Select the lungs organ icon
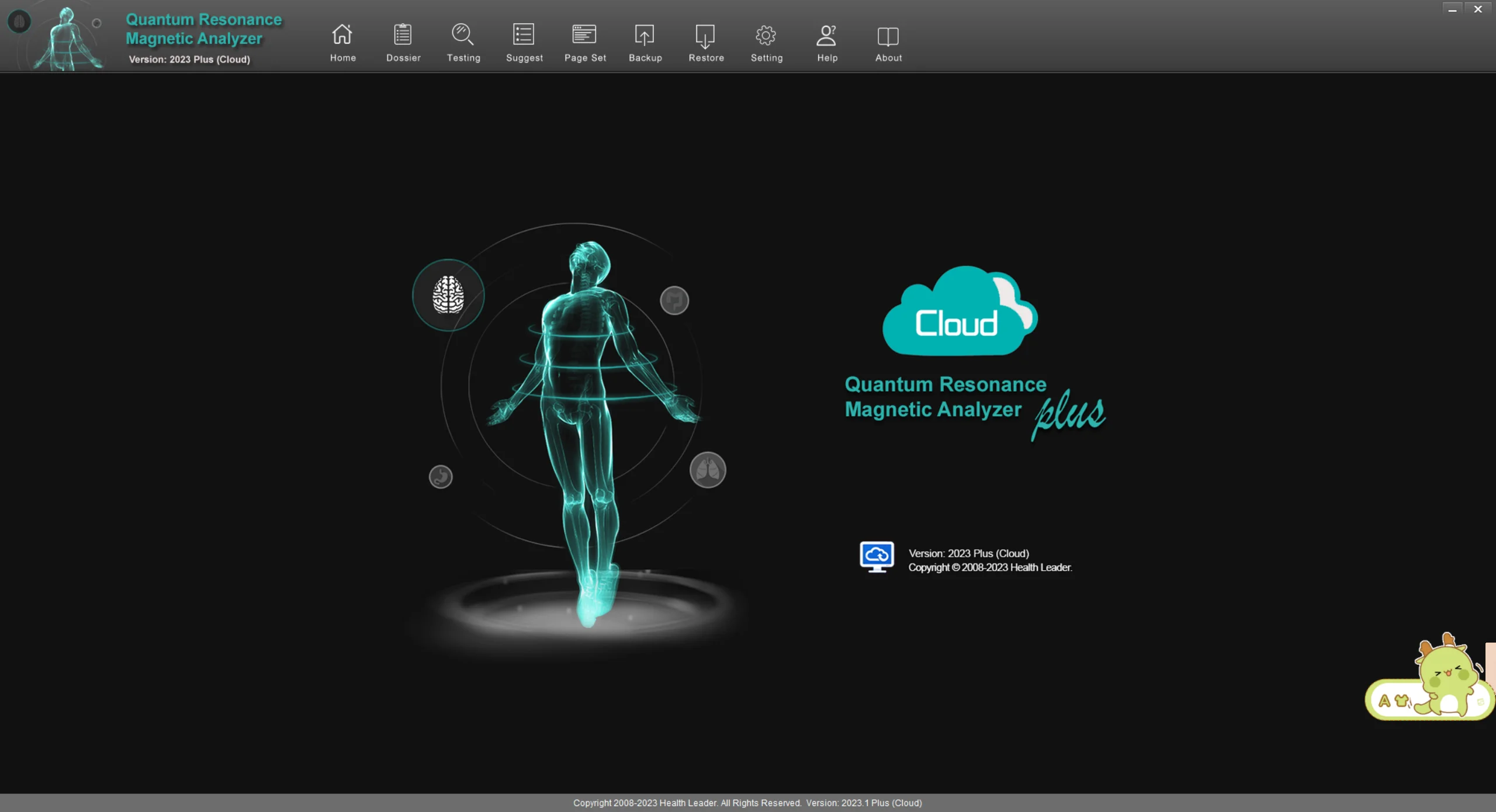Screen dimensions: 1496x812 pyautogui.click(x=708, y=470)
